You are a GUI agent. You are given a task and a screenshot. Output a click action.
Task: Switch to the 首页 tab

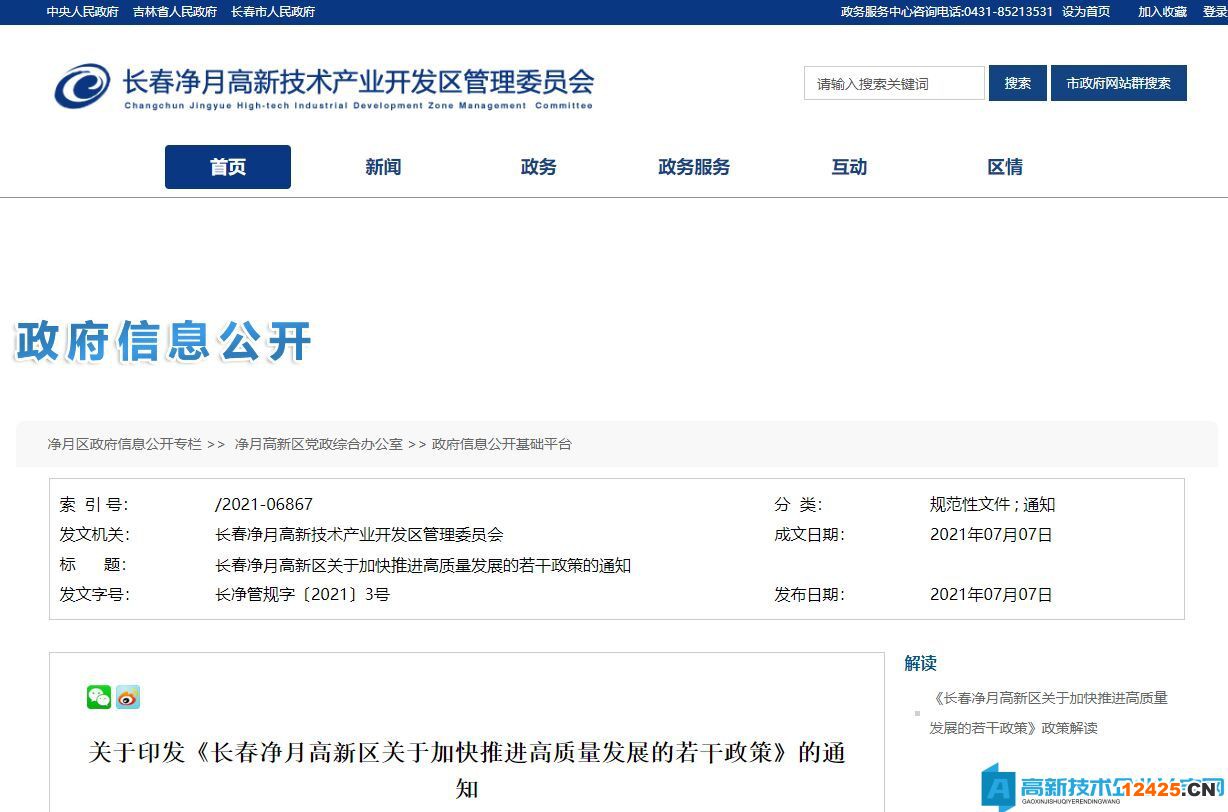click(x=227, y=167)
